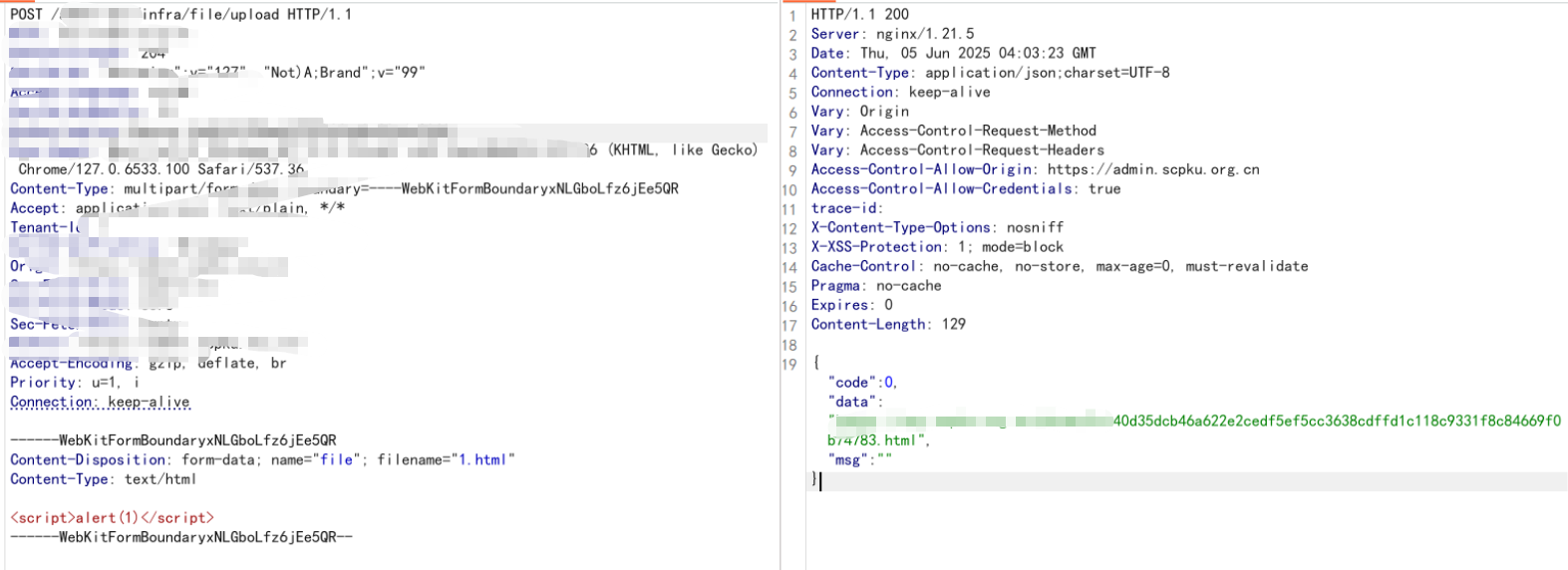1568x570 pixels.
Task: Click the <script>alert(1)</script> payload line
Action: 112,518
